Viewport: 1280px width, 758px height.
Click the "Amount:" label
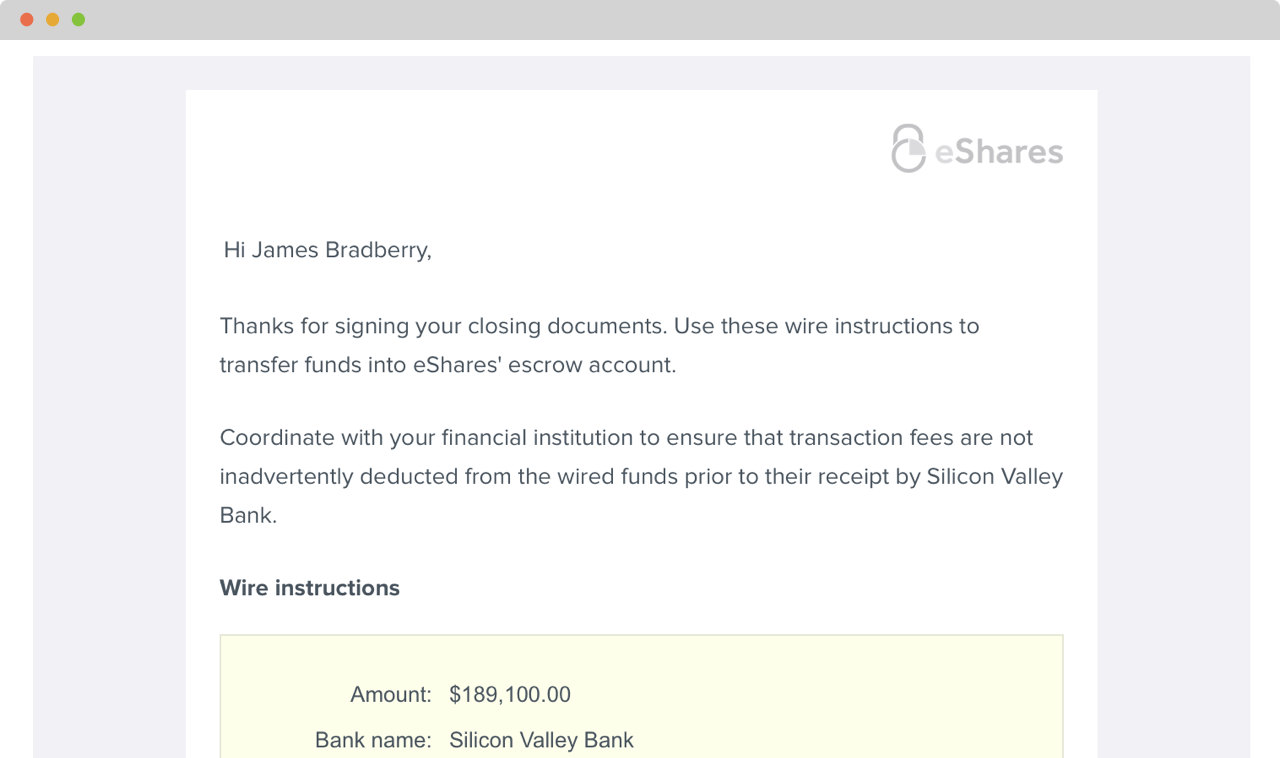390,695
